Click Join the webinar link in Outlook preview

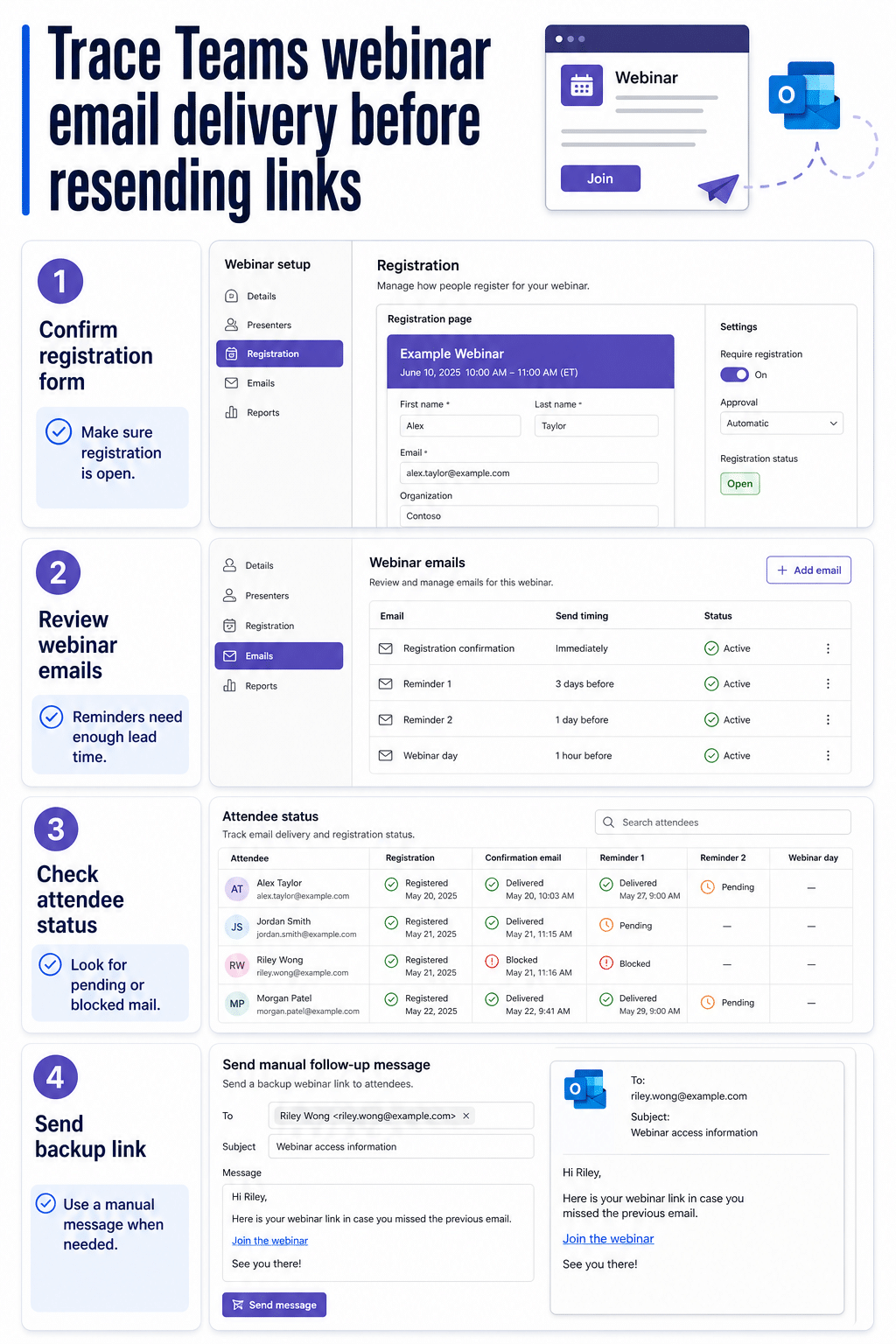tap(608, 1239)
